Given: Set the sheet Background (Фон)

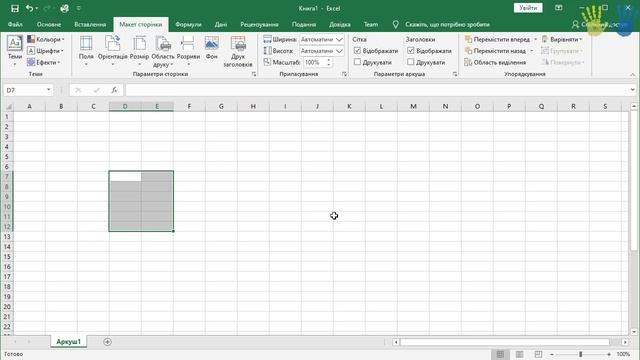Looking at the screenshot, I should click(x=211, y=49).
